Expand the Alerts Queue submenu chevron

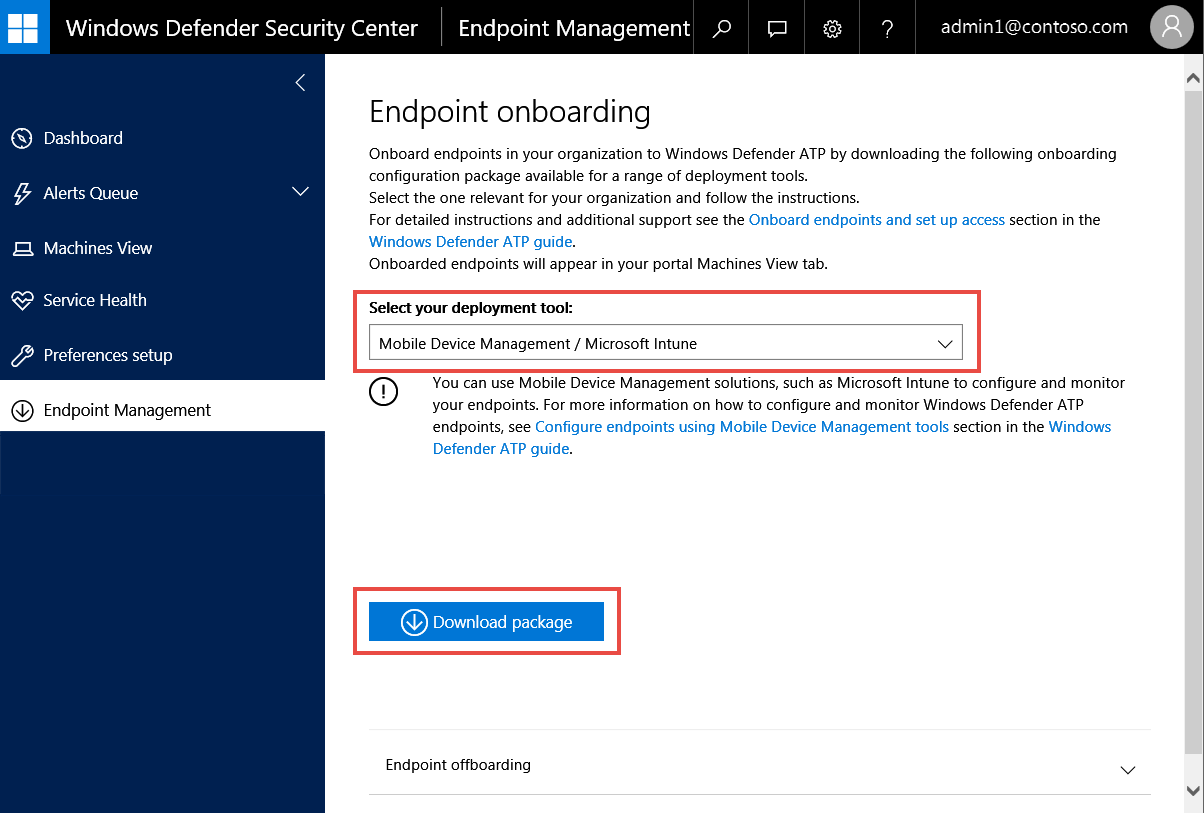pos(300,192)
